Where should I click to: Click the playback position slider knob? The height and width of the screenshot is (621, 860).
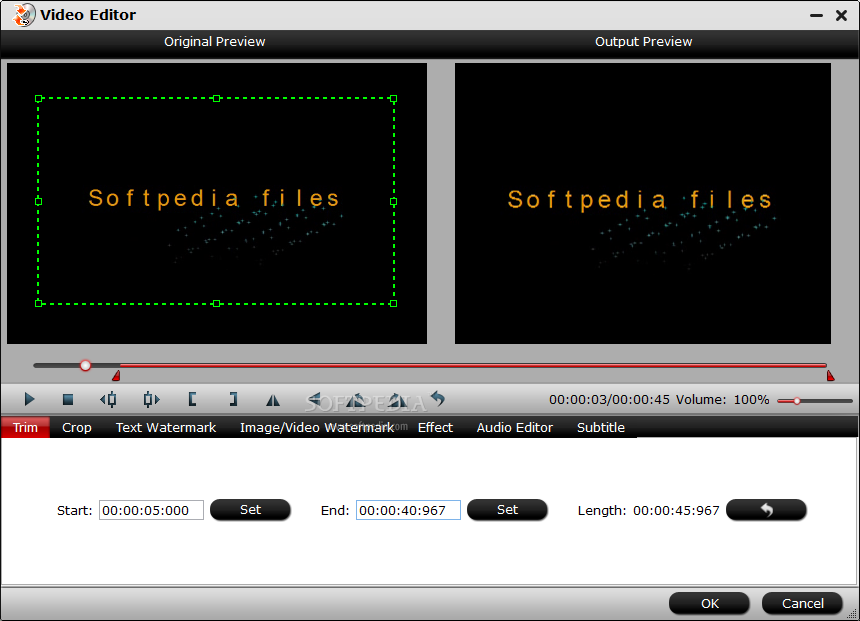(x=85, y=365)
